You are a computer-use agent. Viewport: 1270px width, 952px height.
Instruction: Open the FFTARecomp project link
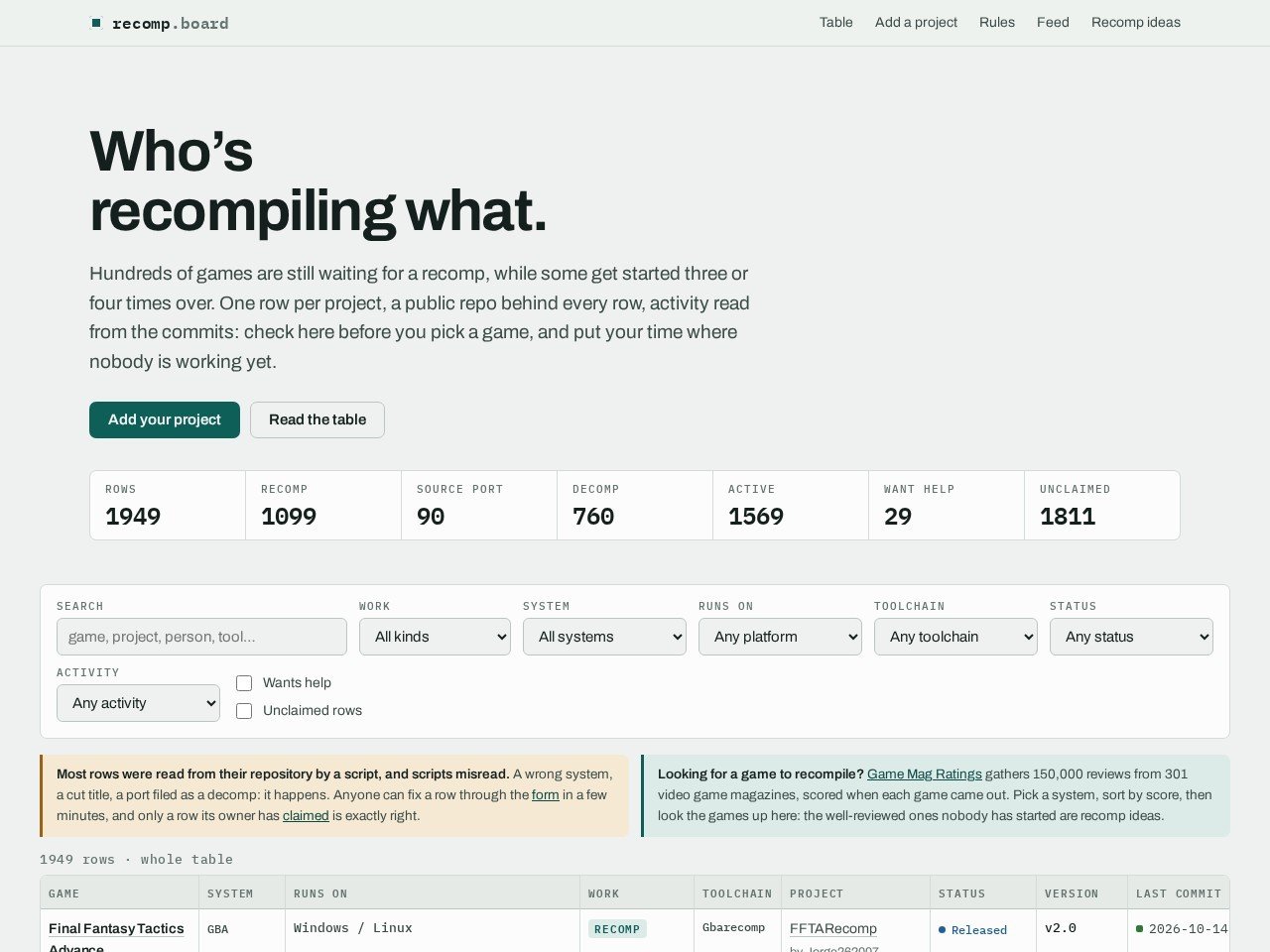833,929
